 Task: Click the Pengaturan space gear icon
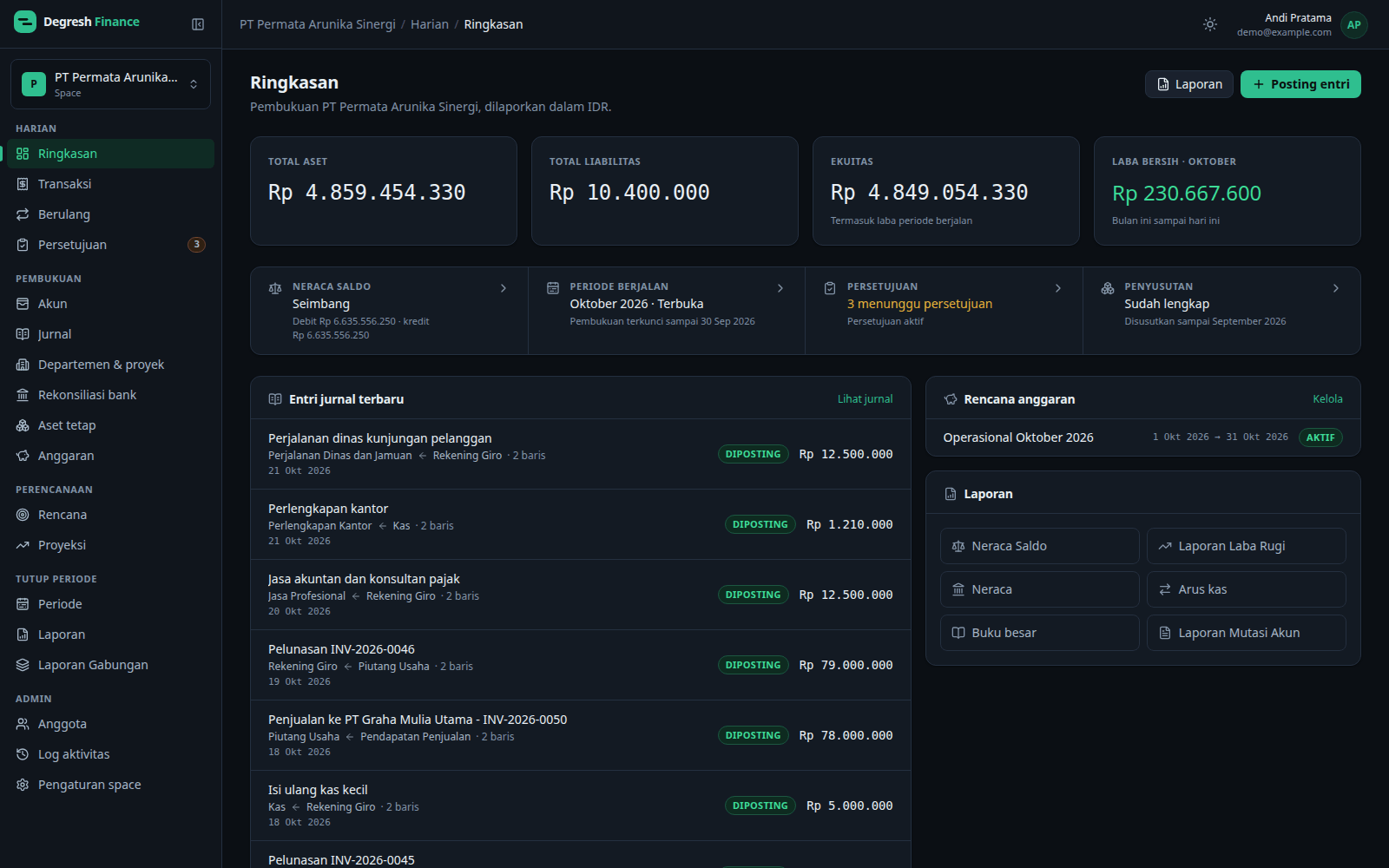pos(23,785)
